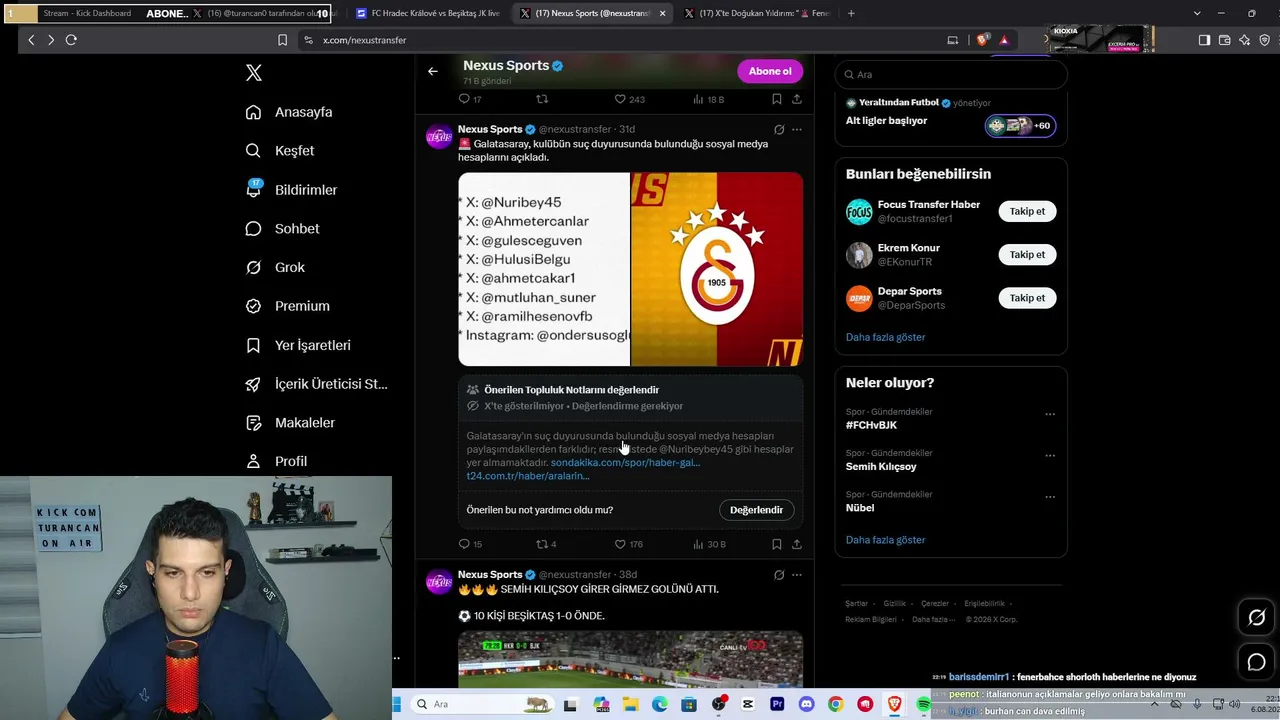Click Abone ol subscribe button
This screenshot has height=720, width=1280.
[x=770, y=71]
